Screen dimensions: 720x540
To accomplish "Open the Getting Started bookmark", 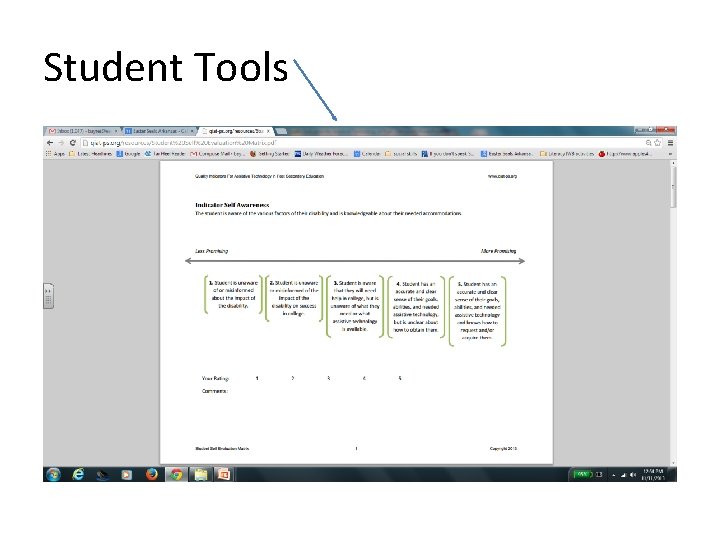I will point(269,154).
